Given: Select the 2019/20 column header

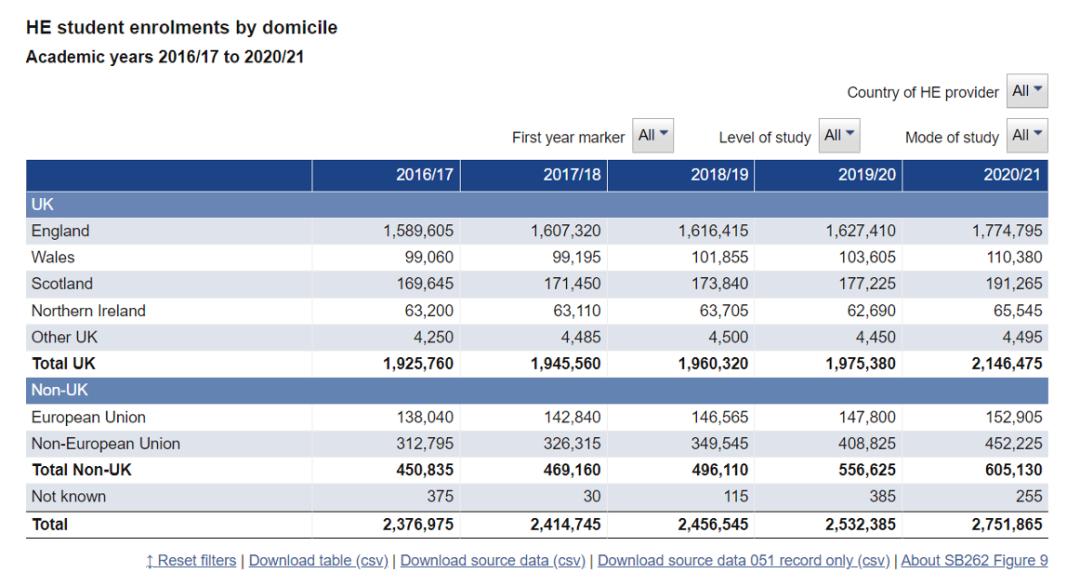Looking at the screenshot, I should click(x=866, y=175).
